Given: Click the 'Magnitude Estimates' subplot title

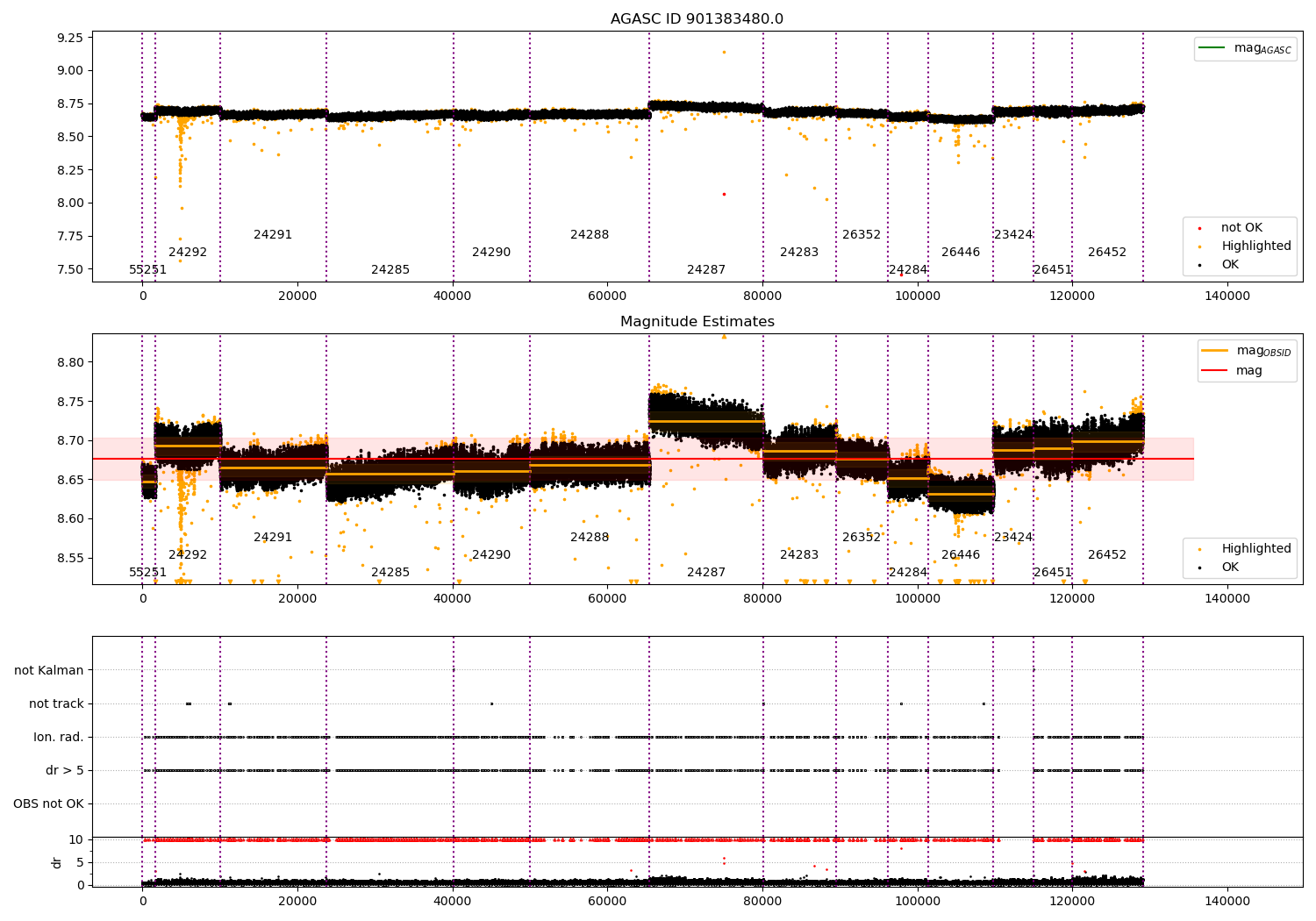Looking at the screenshot, I should point(697,322).
